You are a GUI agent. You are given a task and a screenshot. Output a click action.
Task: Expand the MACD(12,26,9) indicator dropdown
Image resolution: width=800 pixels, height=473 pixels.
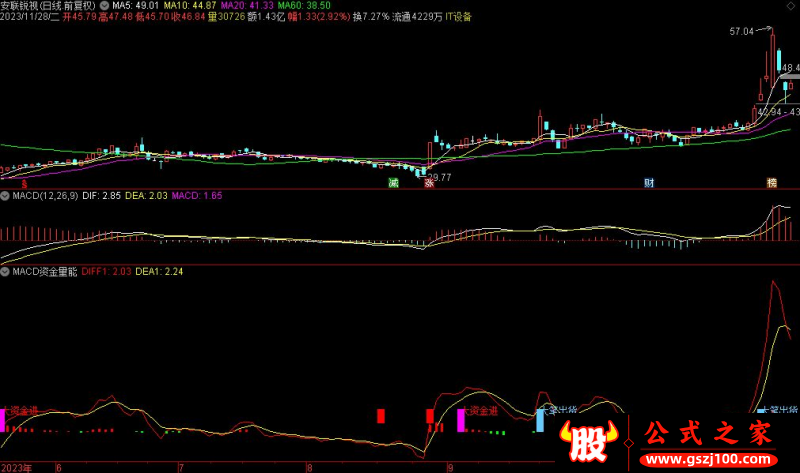coord(5,196)
